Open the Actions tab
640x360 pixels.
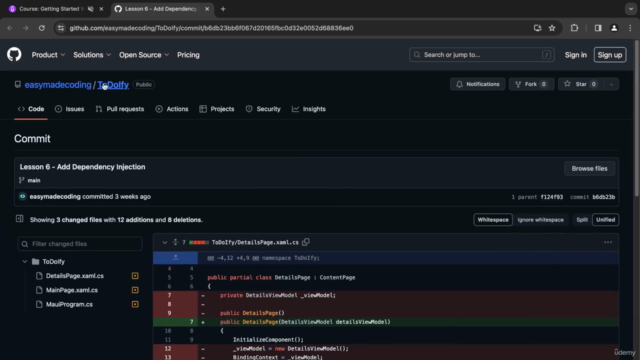tap(172, 109)
